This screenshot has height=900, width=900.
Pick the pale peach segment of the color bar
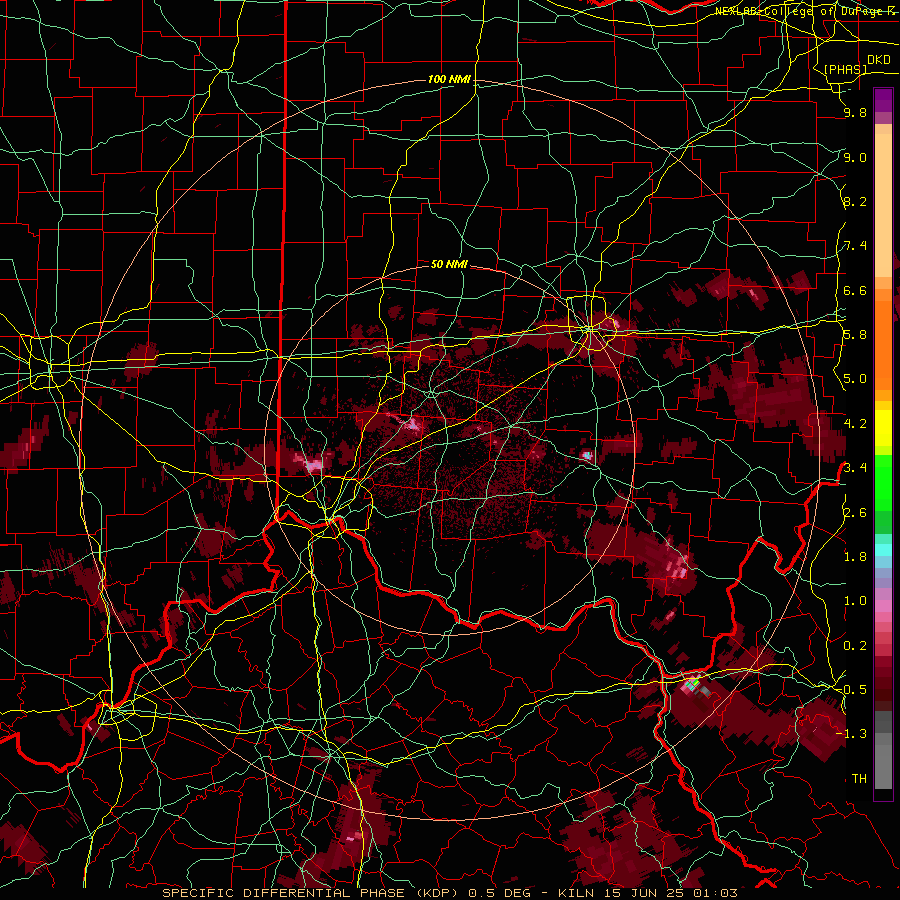883,206
